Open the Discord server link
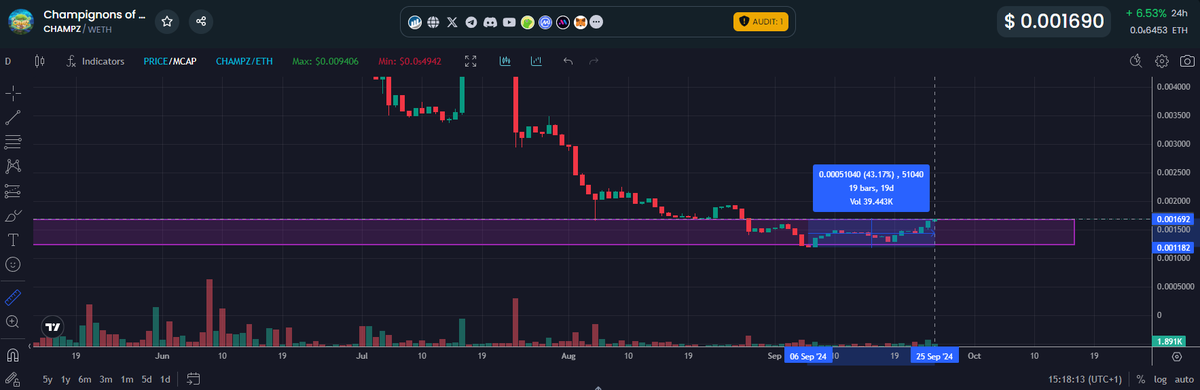The height and width of the screenshot is (390, 1200). (491, 21)
